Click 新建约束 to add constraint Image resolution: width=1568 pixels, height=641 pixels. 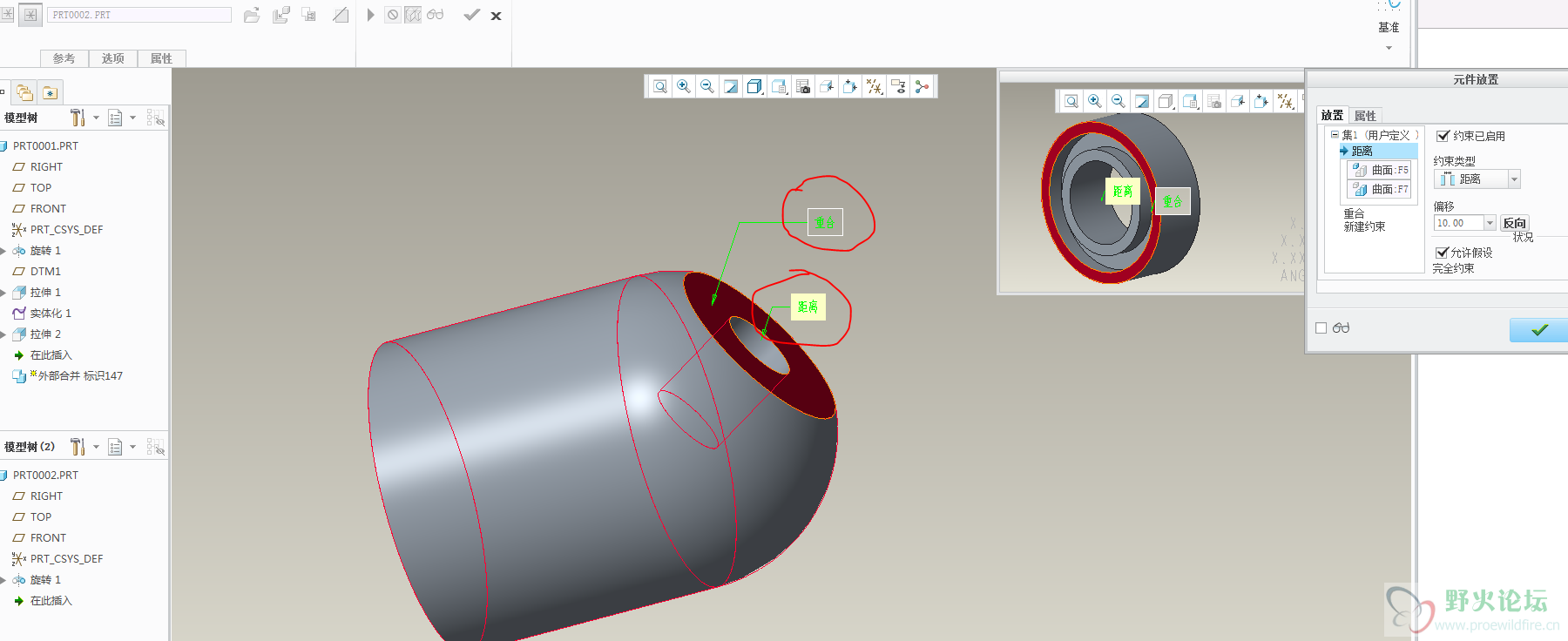click(1364, 226)
